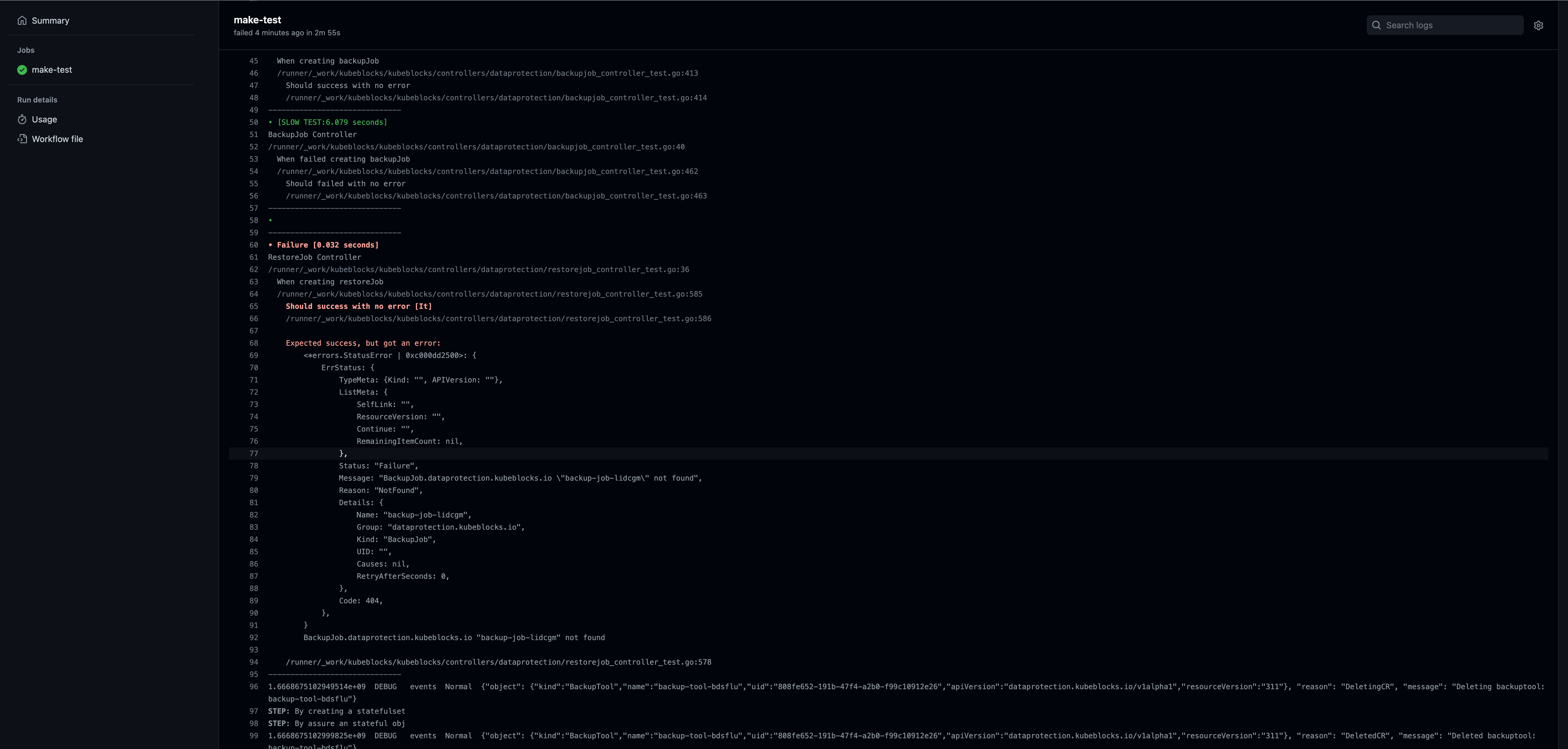Screen dimensions: 1568x749
Task: Click the restorejob_controller_test.go:578 path line
Action: (499, 662)
